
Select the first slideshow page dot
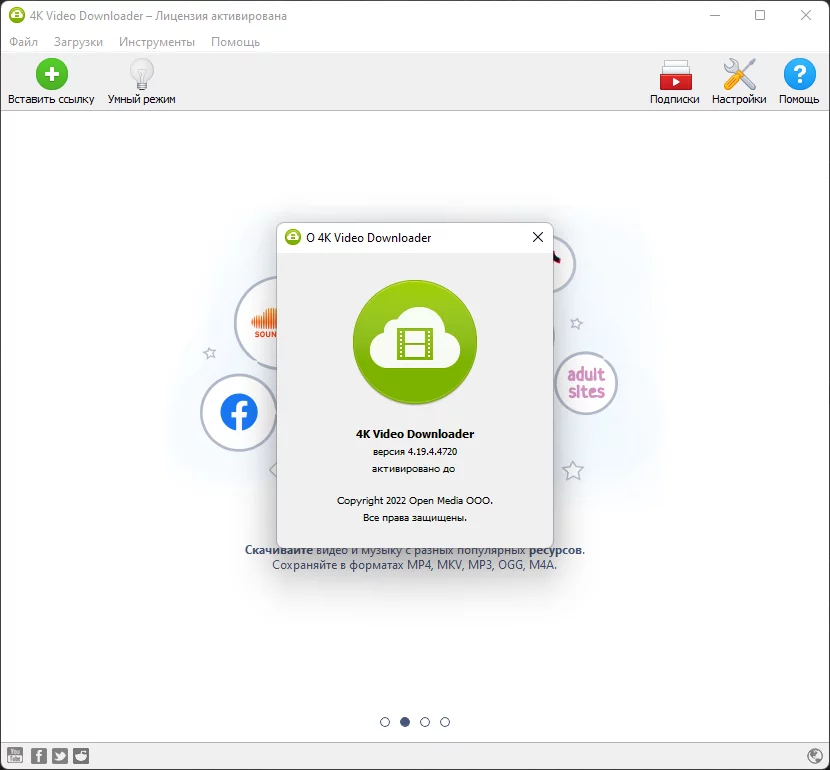tap(385, 722)
